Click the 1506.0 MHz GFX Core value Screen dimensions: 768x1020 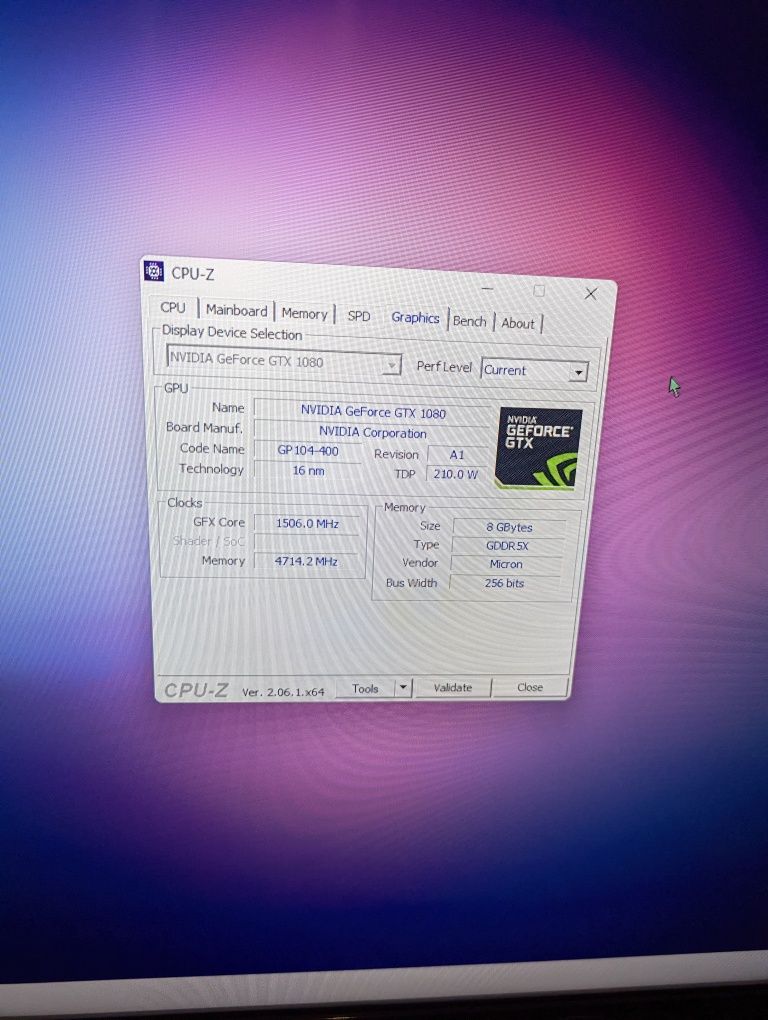click(307, 524)
